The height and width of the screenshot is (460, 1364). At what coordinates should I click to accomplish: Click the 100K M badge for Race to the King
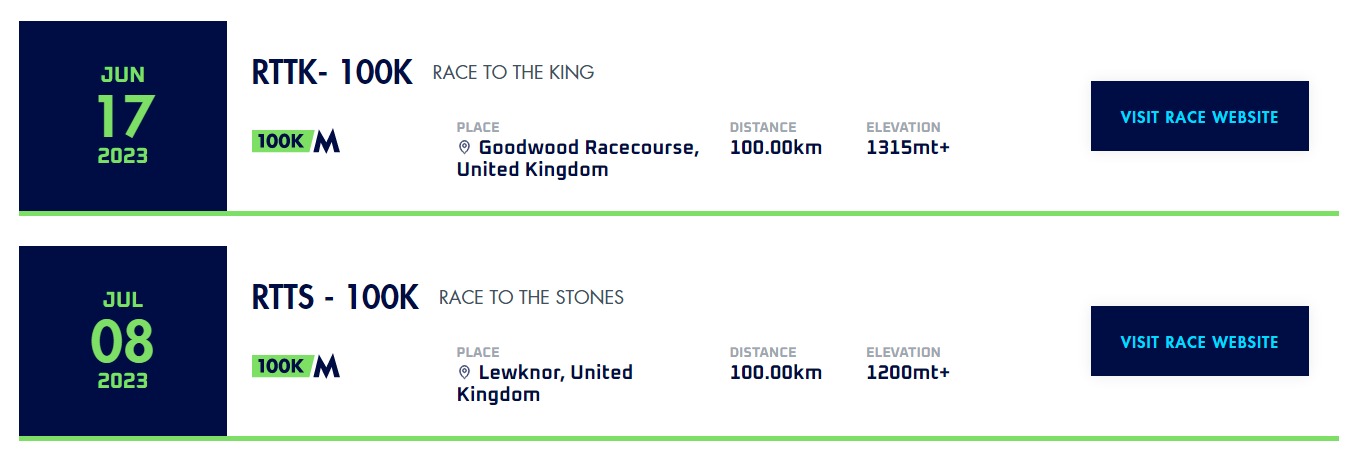coord(296,141)
